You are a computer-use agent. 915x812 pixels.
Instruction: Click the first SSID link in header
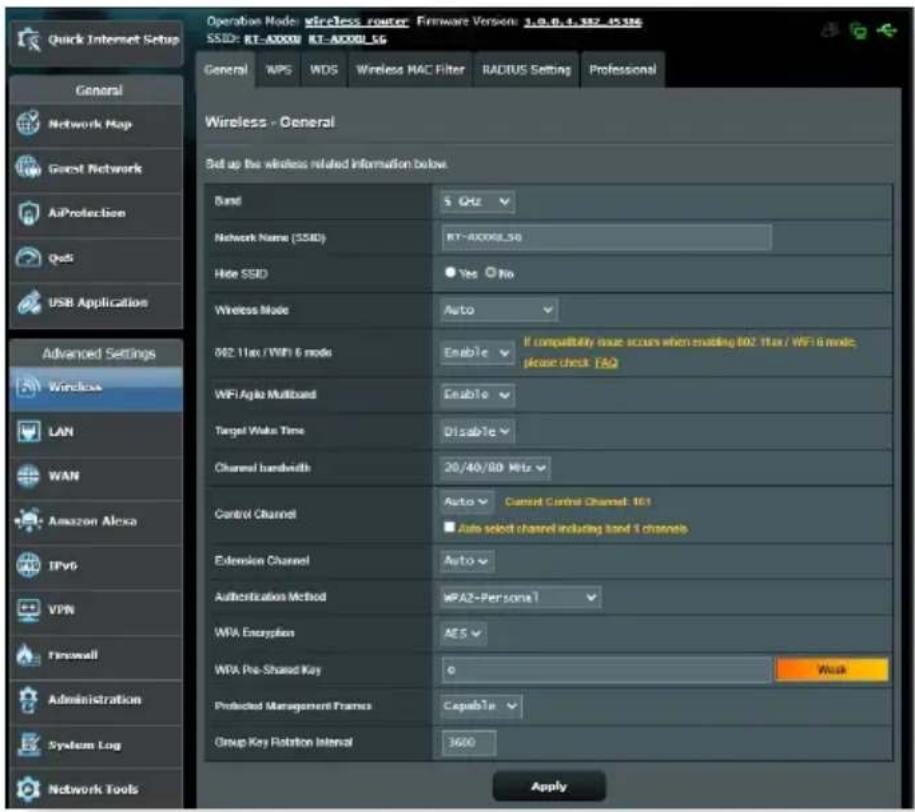[273, 39]
